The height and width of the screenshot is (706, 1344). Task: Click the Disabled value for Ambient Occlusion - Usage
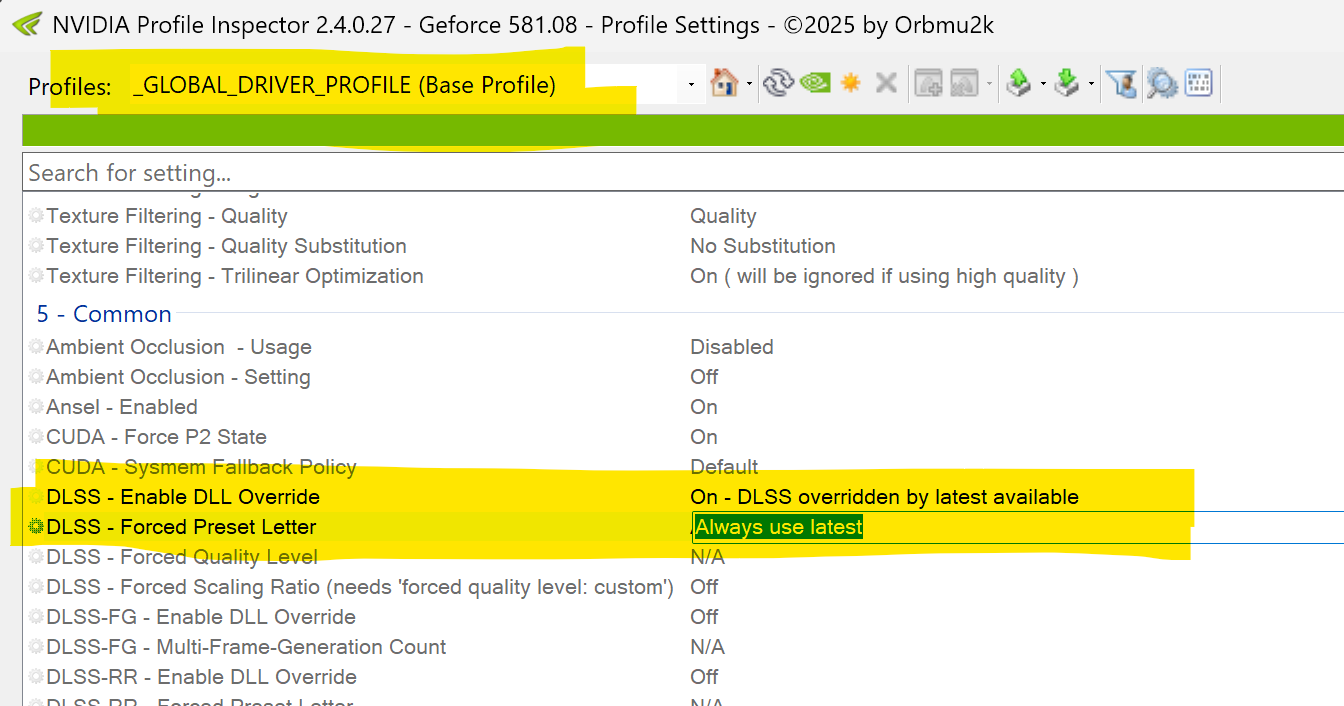tap(731, 347)
